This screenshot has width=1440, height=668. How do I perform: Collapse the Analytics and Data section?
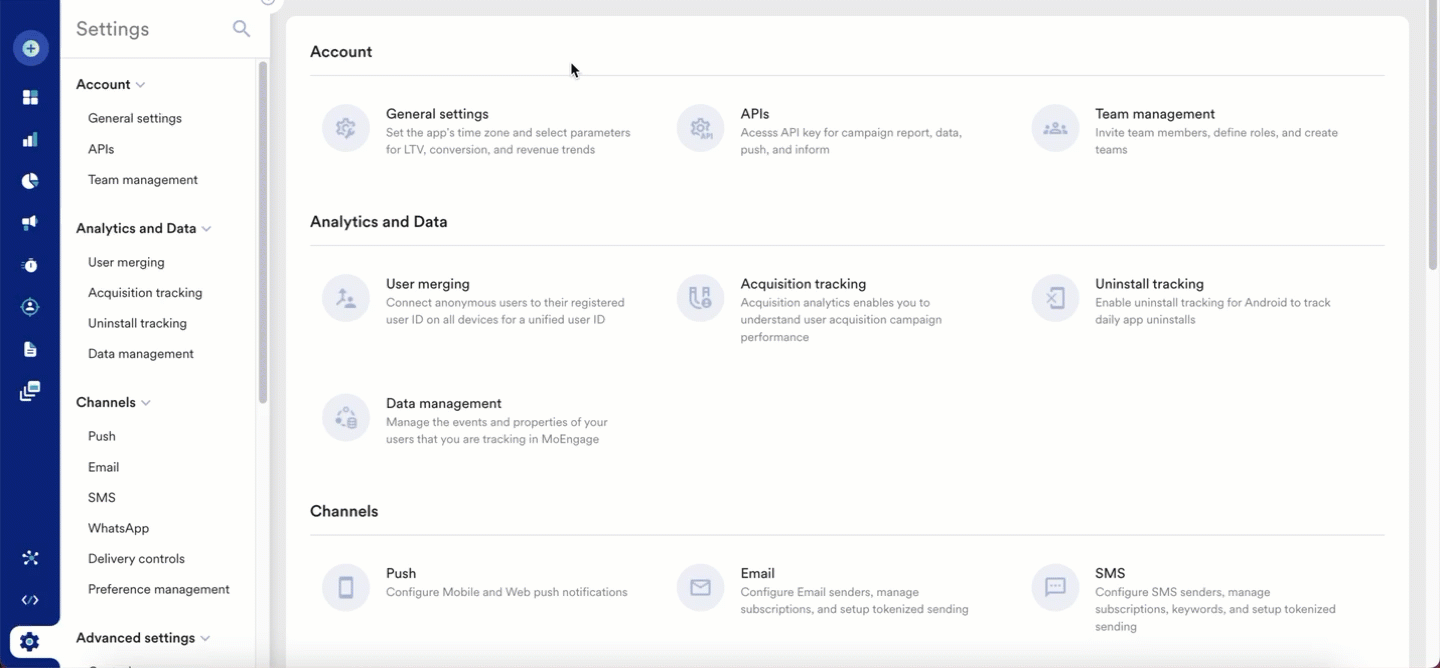(x=206, y=229)
